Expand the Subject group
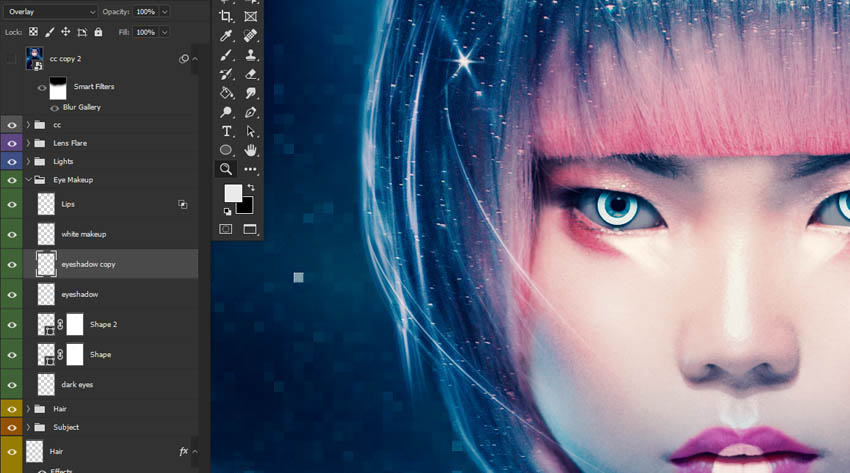 point(28,427)
